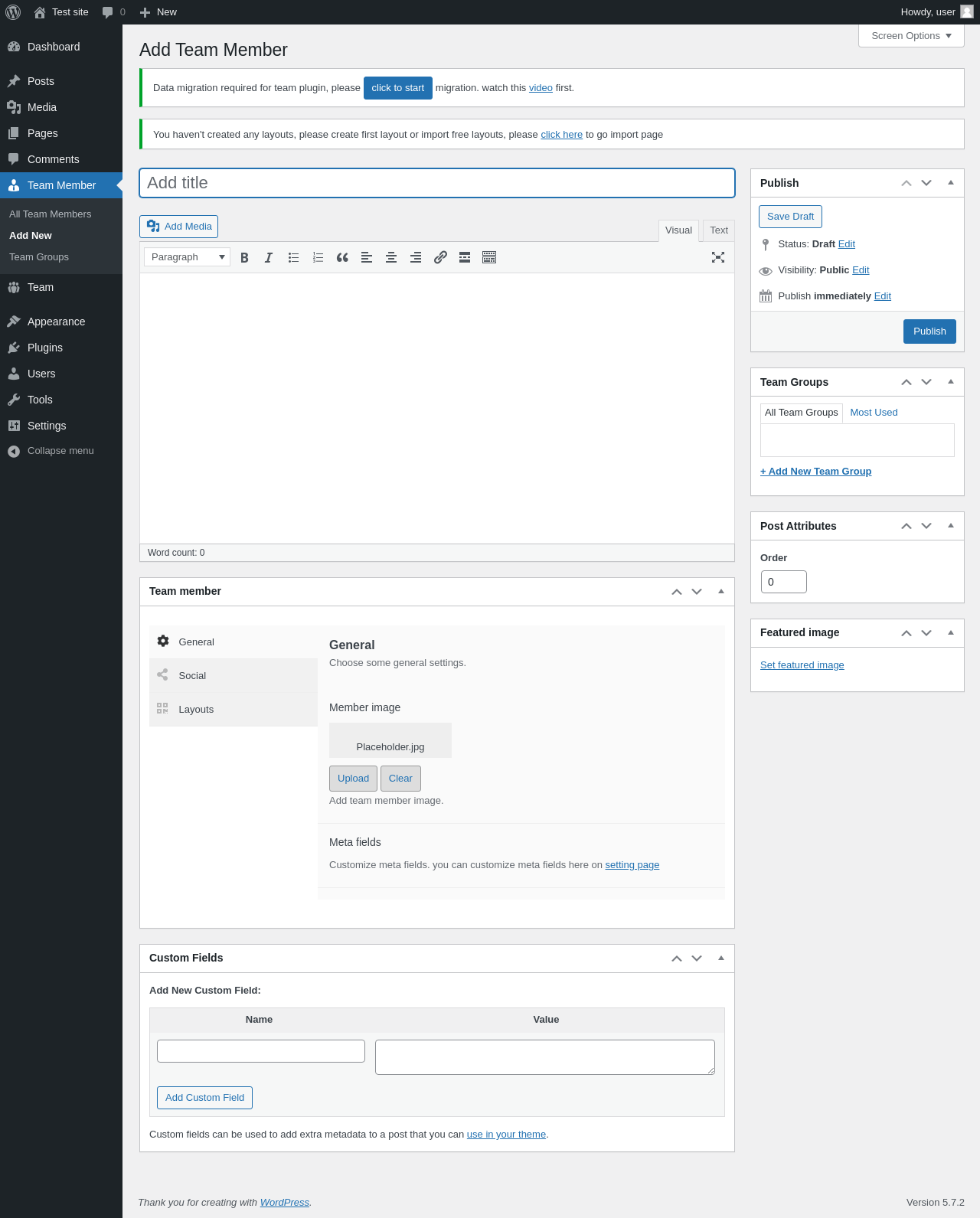Insert Read More tag
The width and height of the screenshot is (980, 1218).
point(465,257)
